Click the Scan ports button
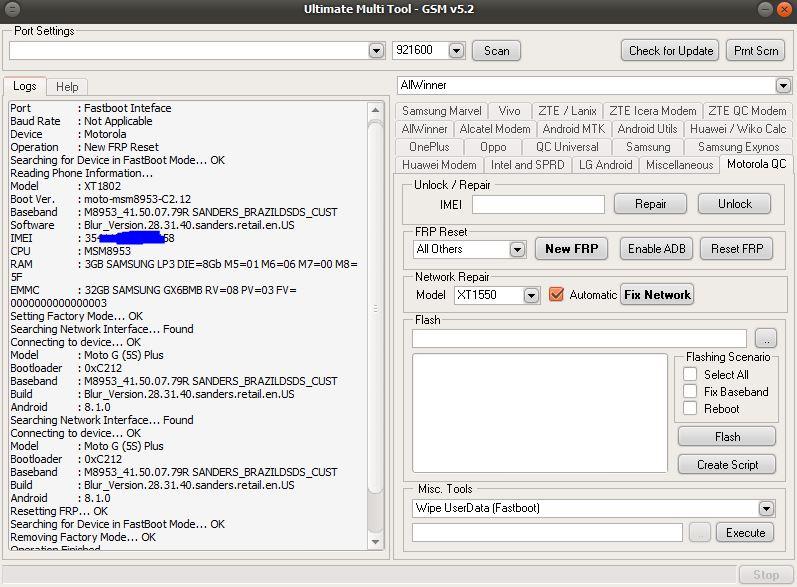Screen dimensions: 797x587 [496, 51]
